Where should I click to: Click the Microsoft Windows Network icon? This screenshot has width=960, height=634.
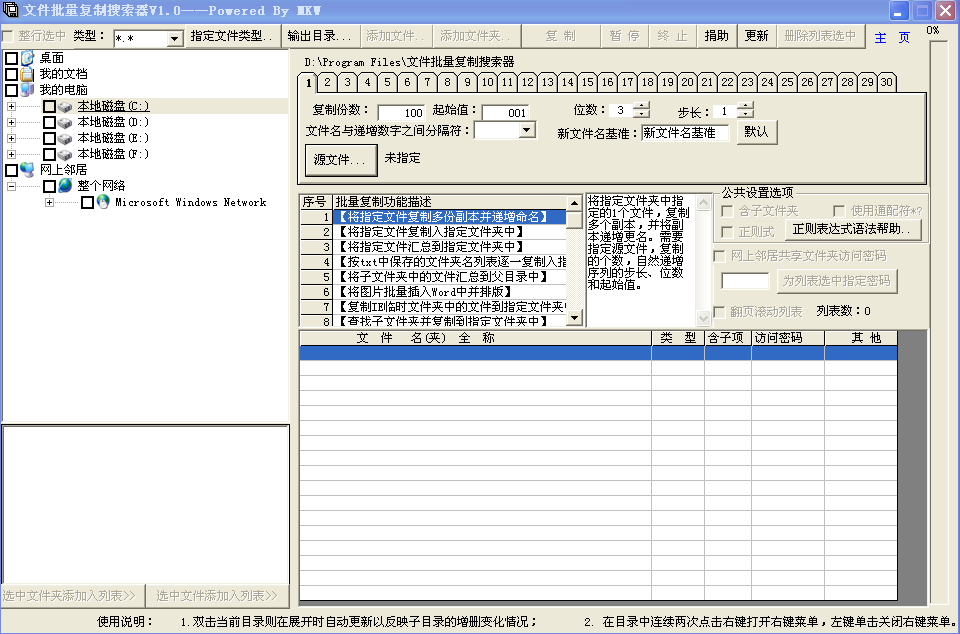click(103, 202)
